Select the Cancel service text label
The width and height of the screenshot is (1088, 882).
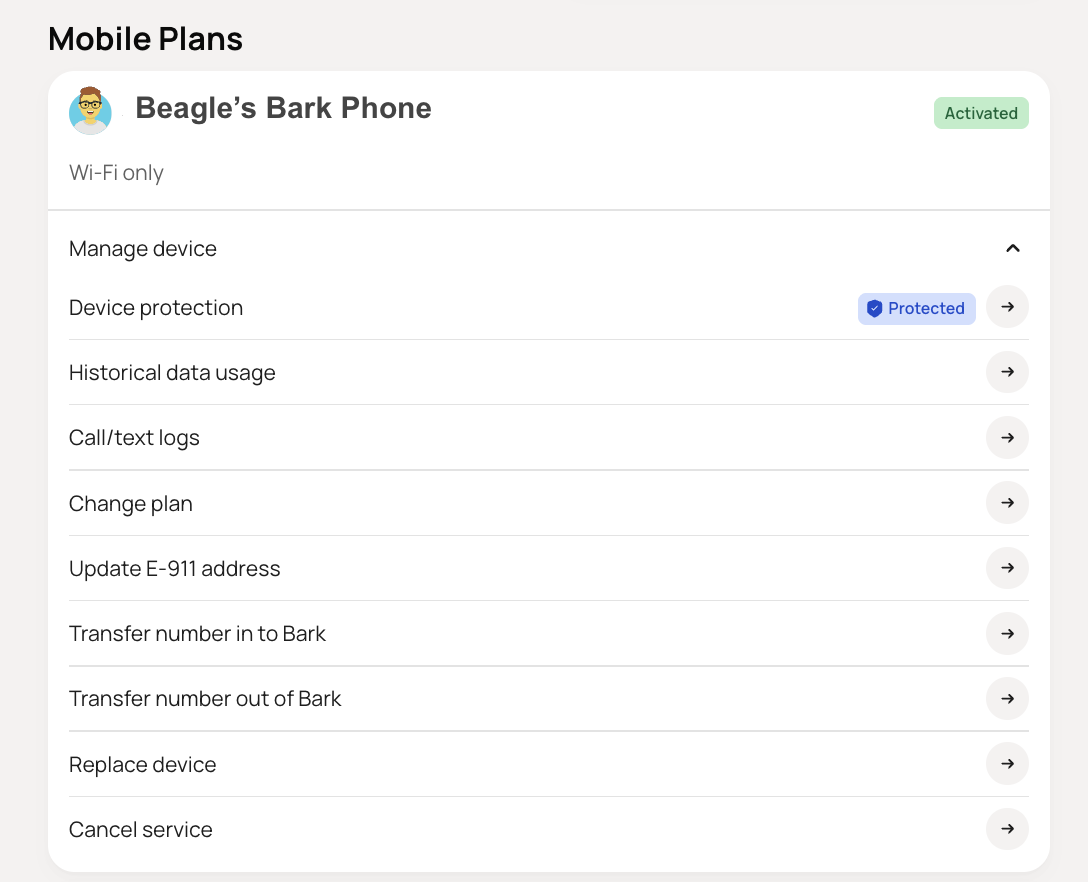[x=140, y=830]
